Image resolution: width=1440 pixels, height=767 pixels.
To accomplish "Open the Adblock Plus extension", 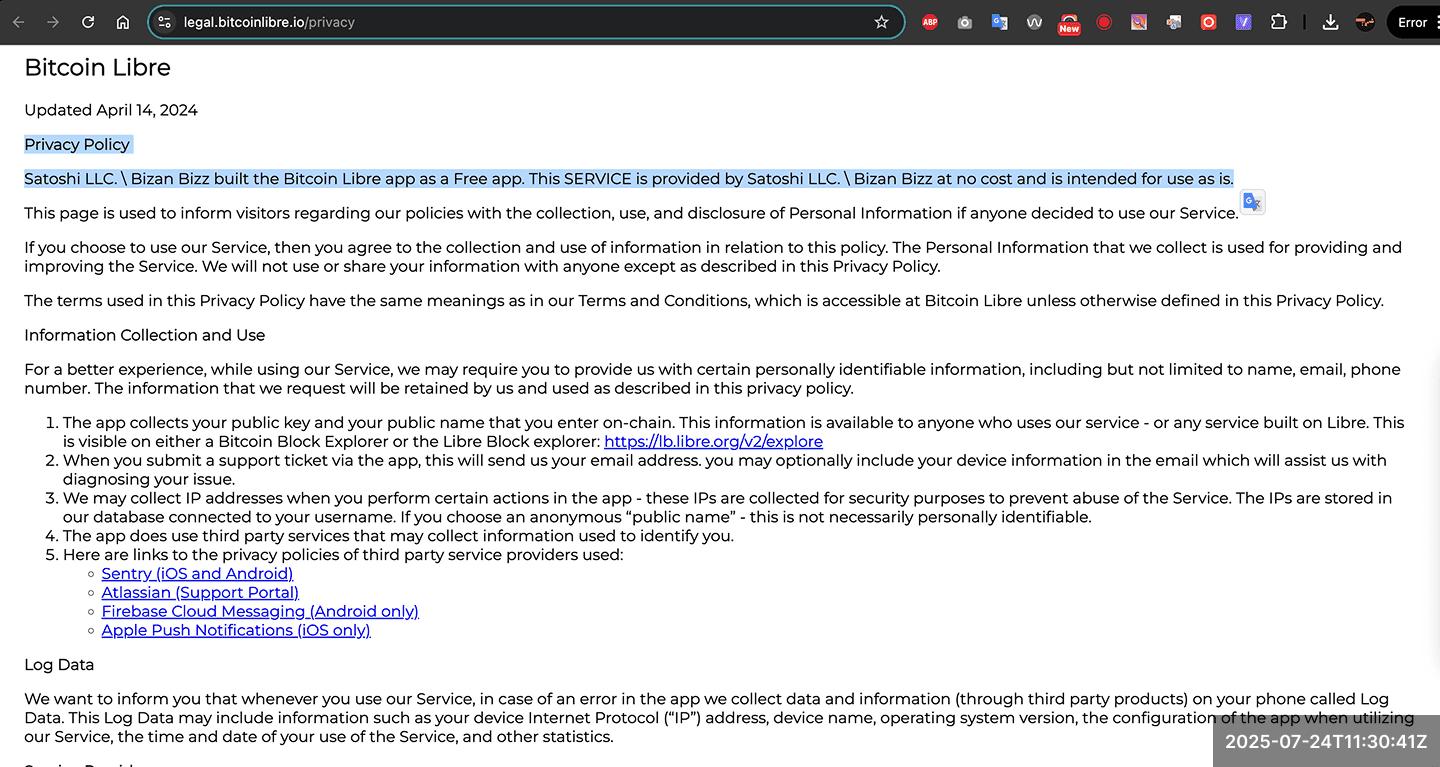I will point(929,22).
